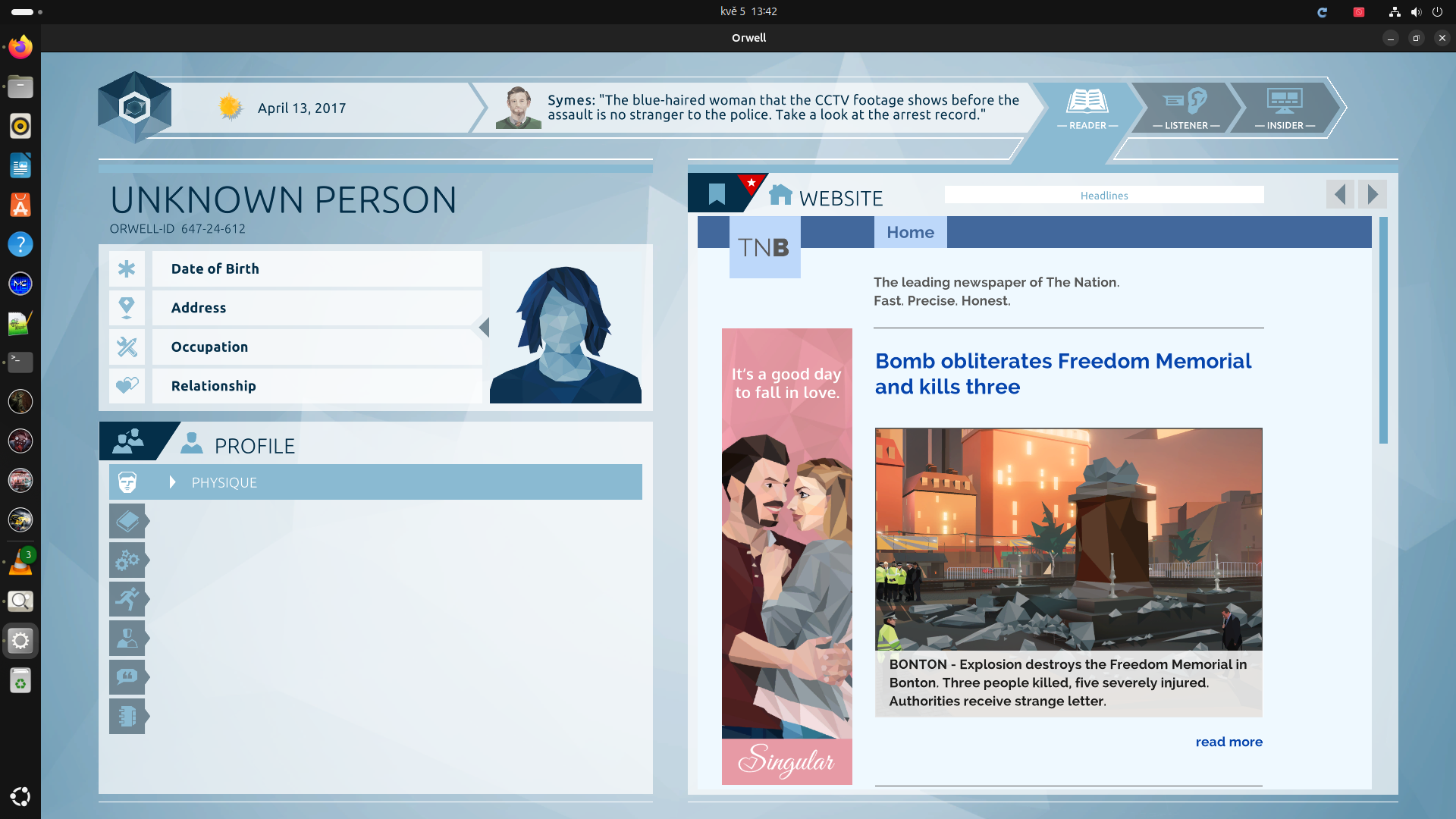Image resolution: width=1456 pixels, height=819 pixels.
Task: Go back with left arrow button
Action: (x=1340, y=195)
